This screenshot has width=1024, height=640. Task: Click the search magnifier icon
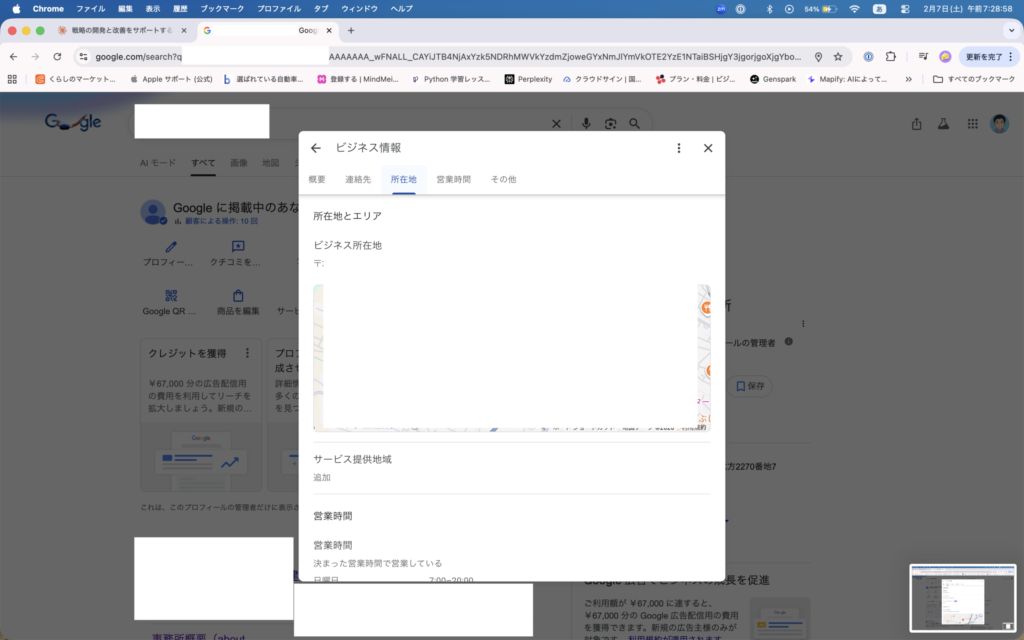point(634,123)
